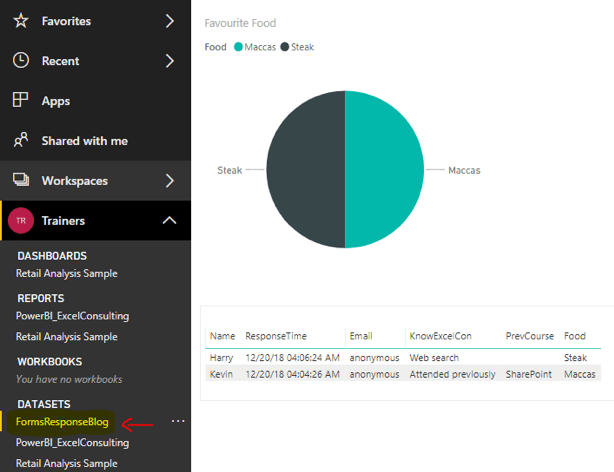The height and width of the screenshot is (472, 614).
Task: Sort by the KnowExcelCon column header
Action: [x=441, y=336]
